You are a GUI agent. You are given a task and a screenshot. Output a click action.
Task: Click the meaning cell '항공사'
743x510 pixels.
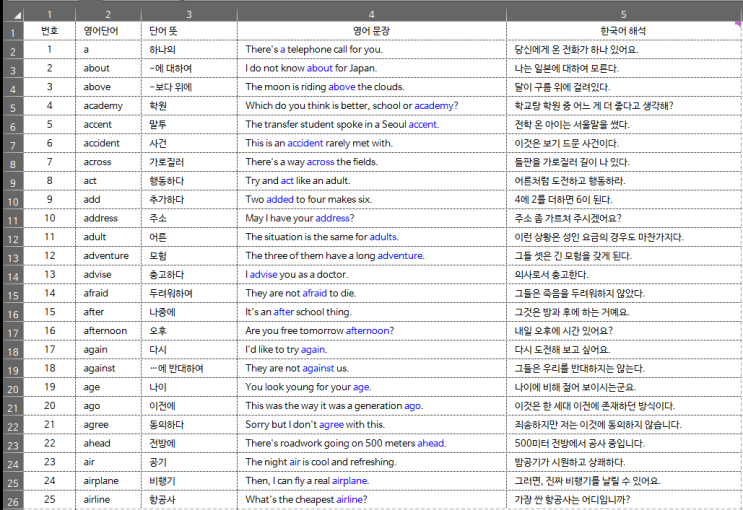pyautogui.click(x=189, y=500)
